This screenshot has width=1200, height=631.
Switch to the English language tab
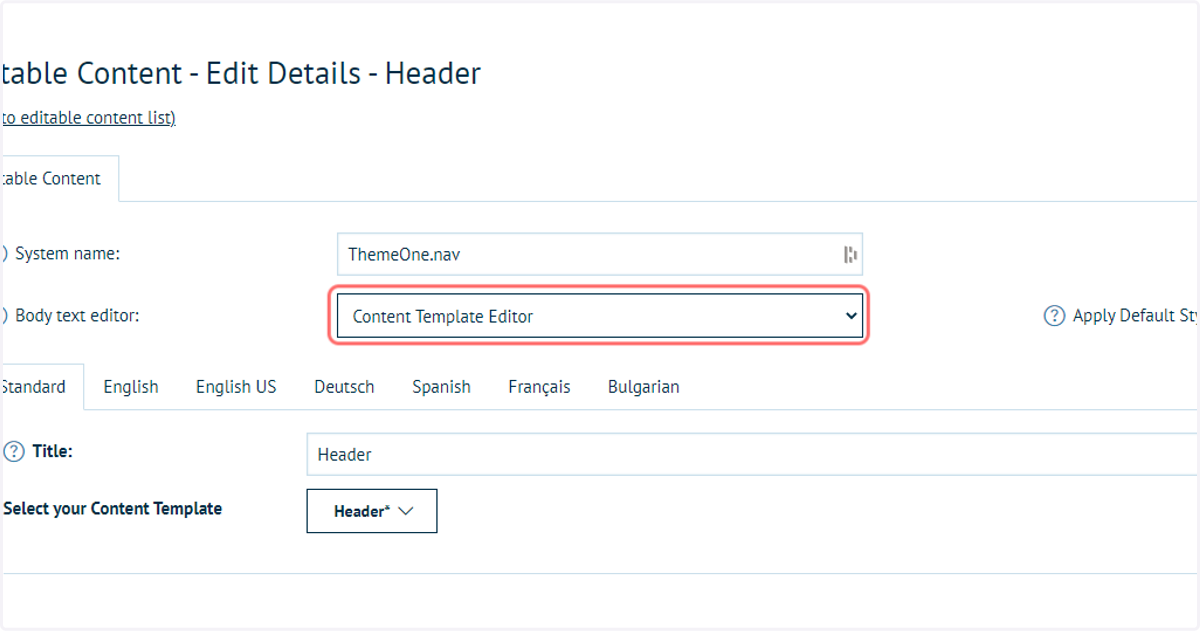point(131,387)
